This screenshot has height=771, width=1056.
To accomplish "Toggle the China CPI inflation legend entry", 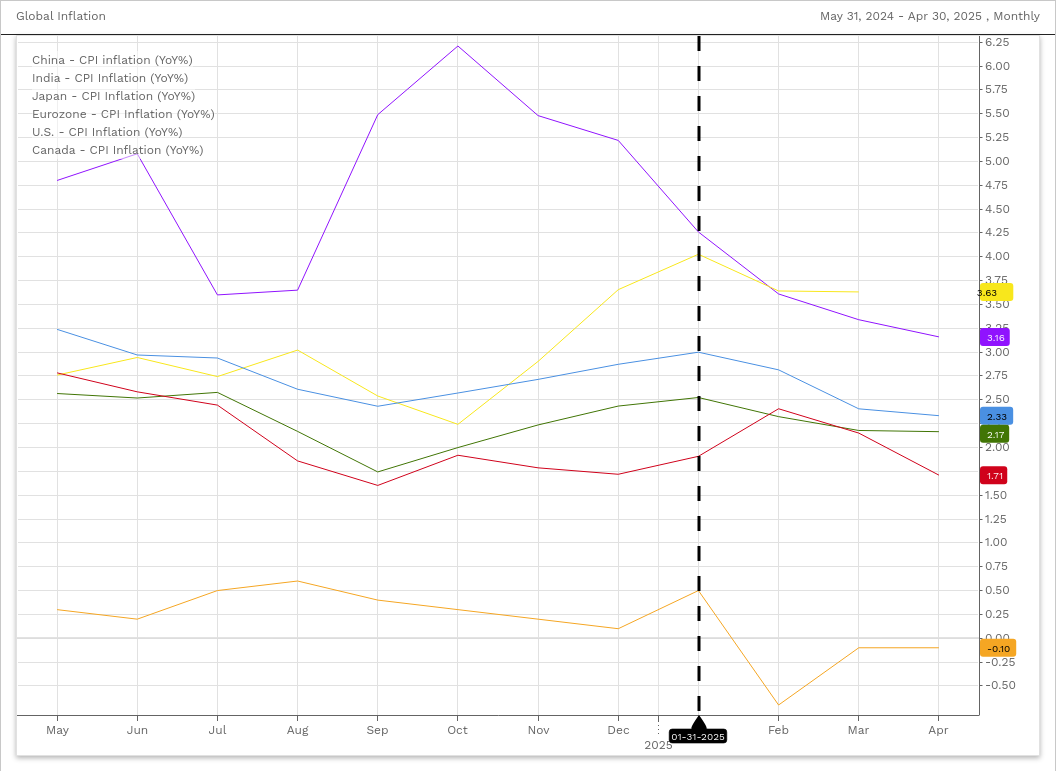I will point(112,60).
